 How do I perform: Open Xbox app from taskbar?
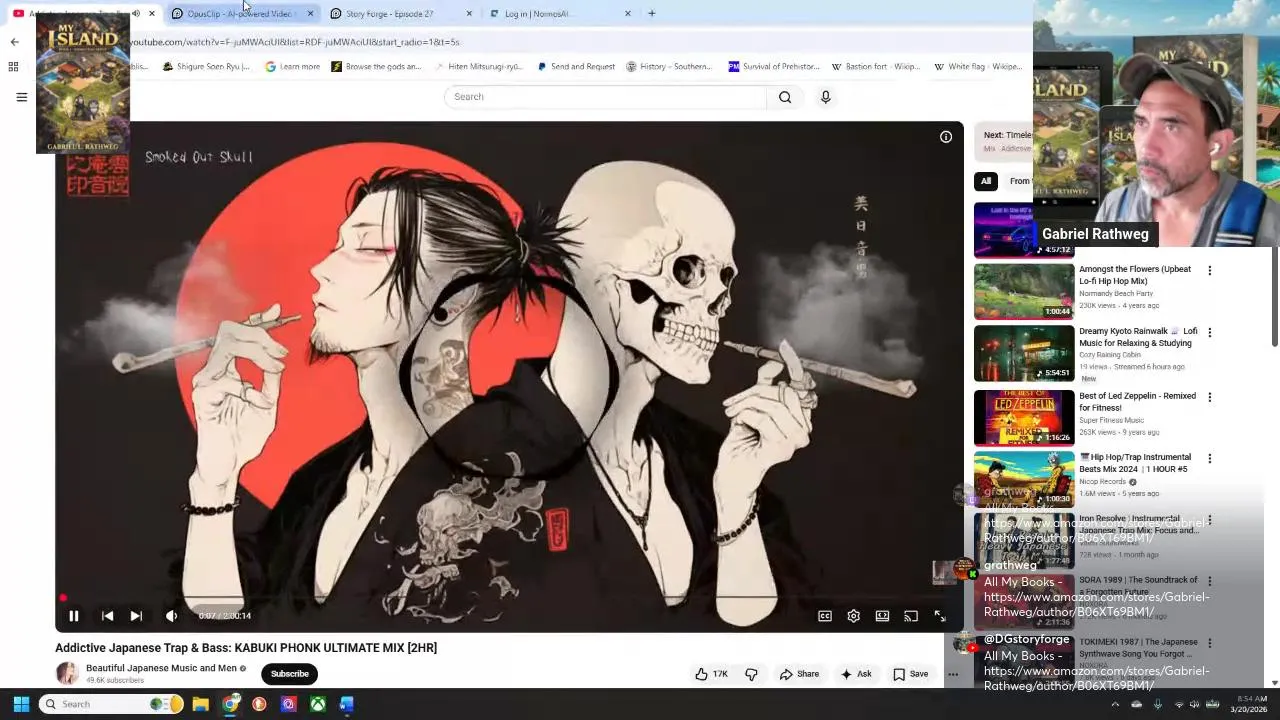pos(317,704)
